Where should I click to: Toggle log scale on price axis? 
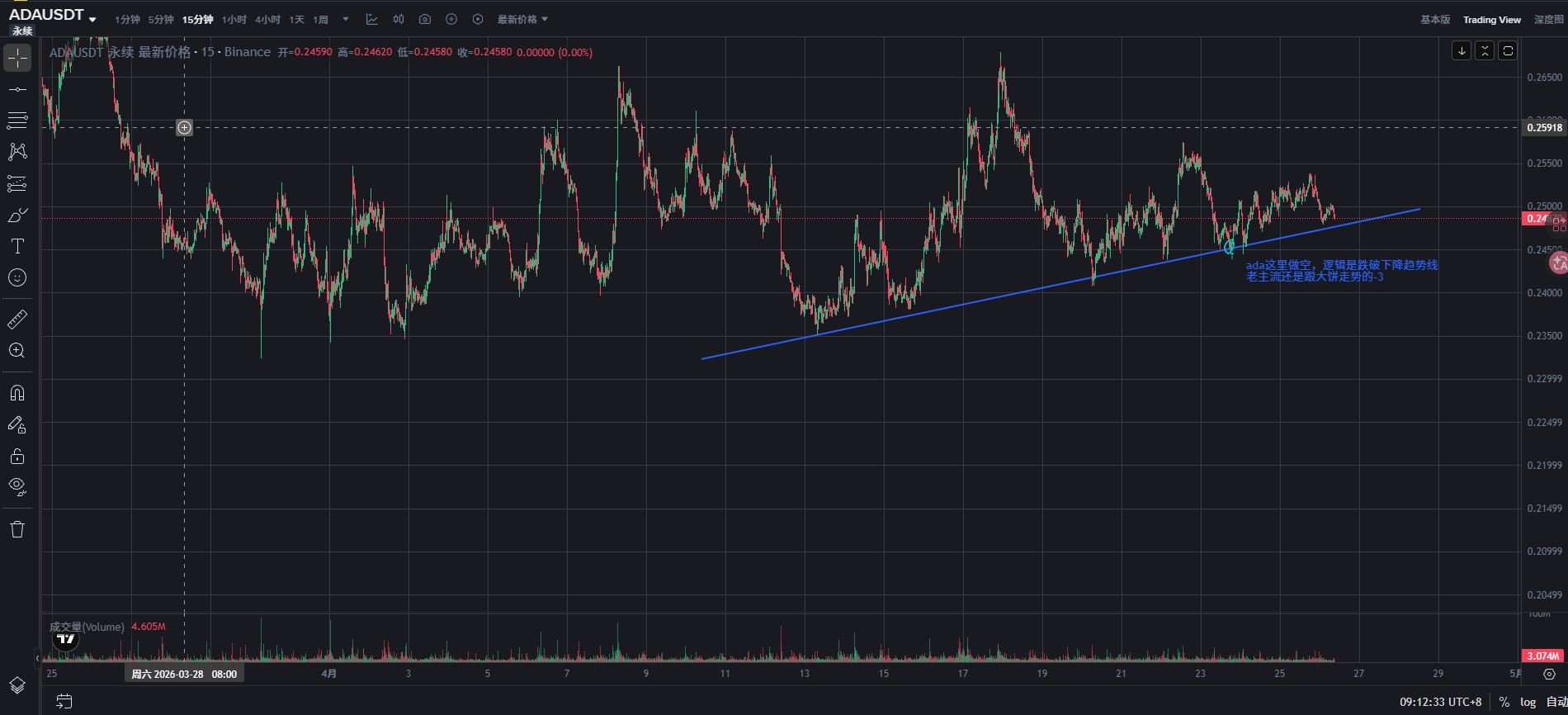point(1528,702)
